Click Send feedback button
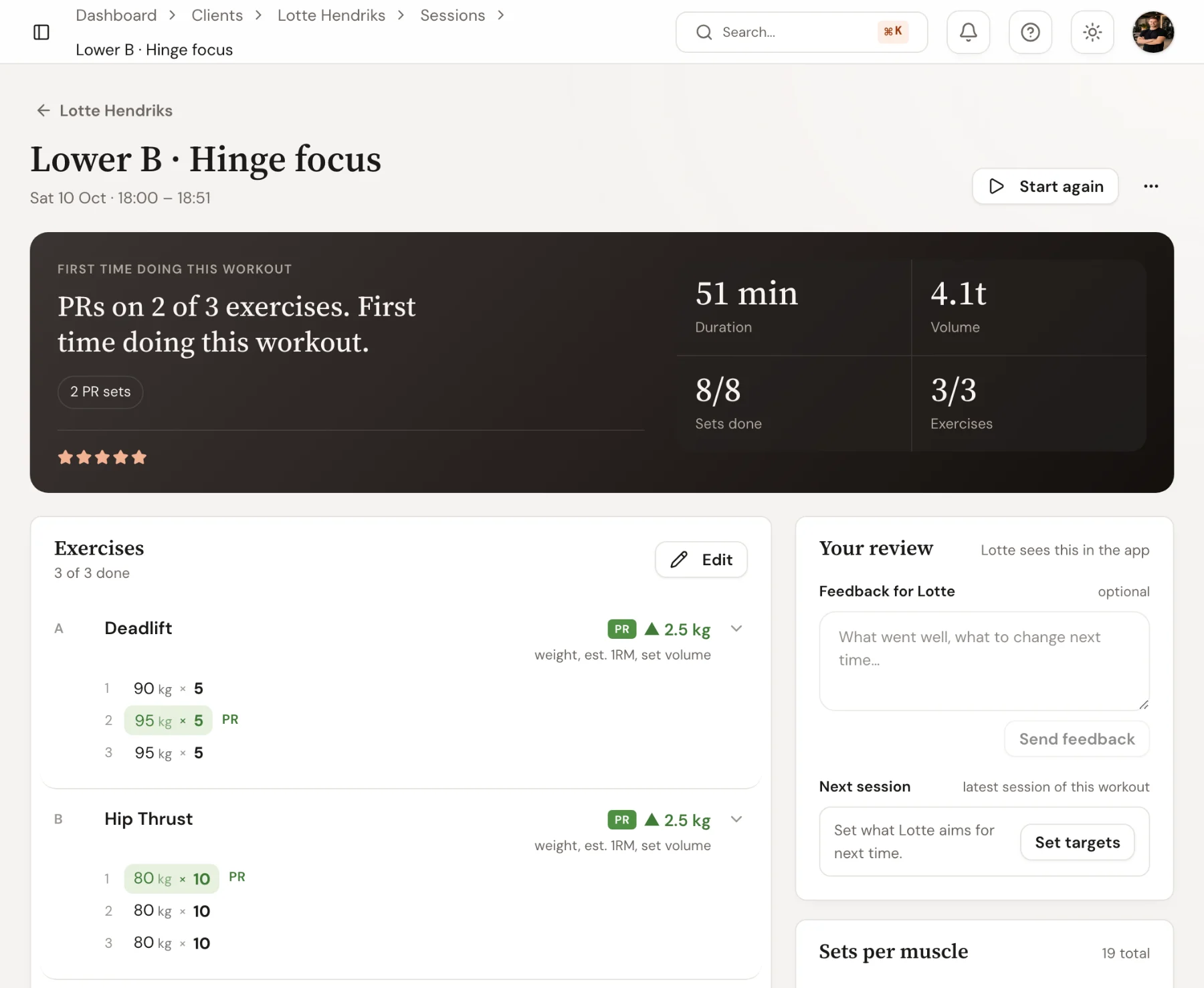 click(x=1077, y=739)
